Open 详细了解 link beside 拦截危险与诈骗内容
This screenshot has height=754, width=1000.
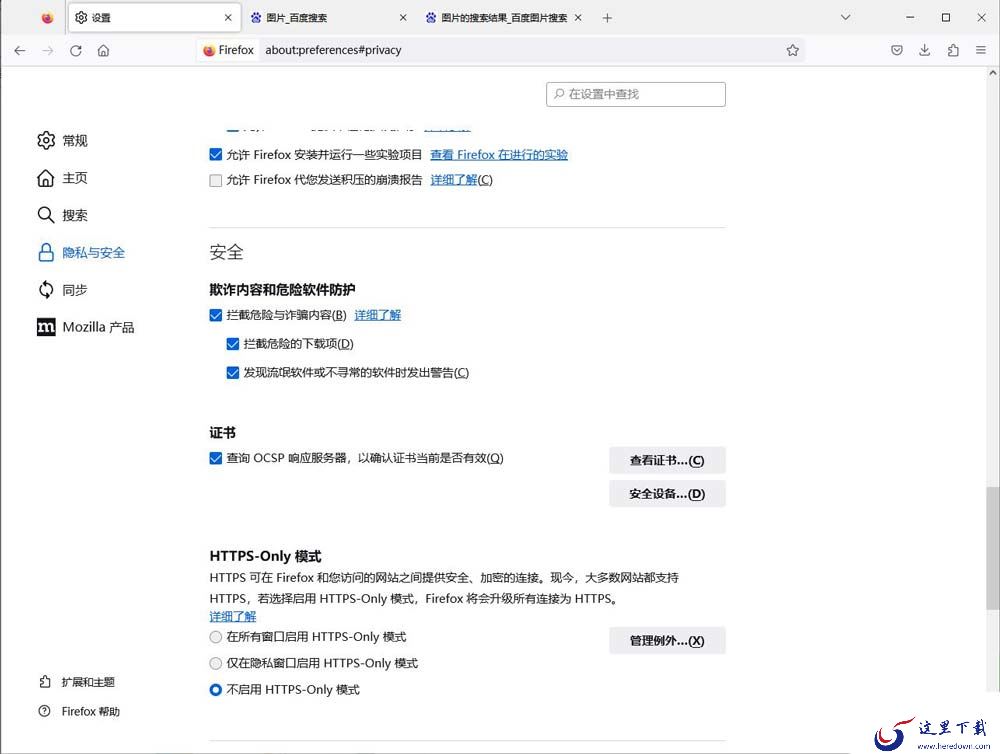378,315
